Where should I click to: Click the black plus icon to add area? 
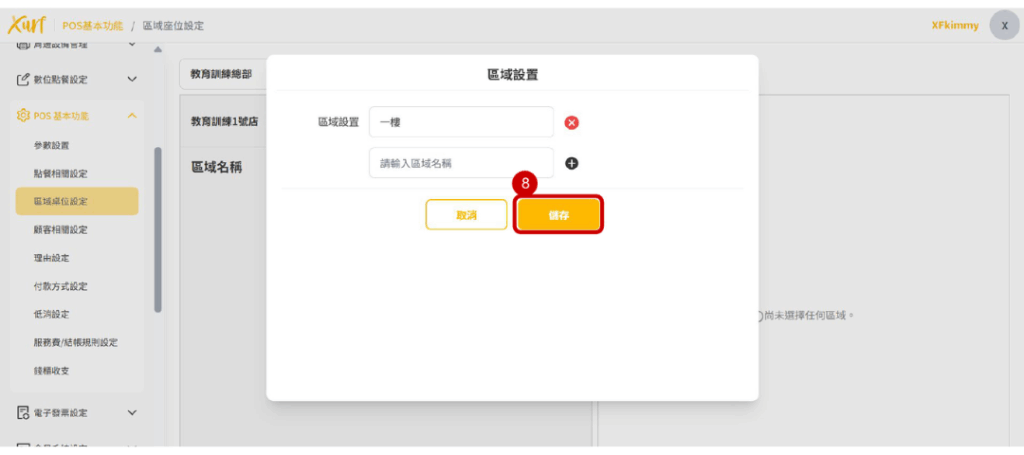click(x=572, y=163)
